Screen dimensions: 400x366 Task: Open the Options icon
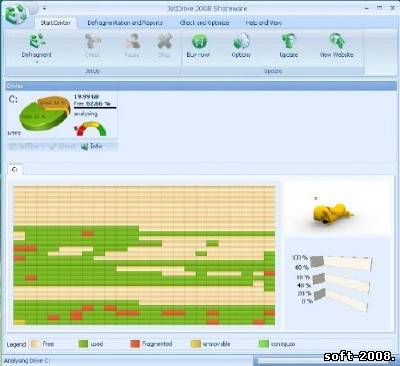pyautogui.click(x=241, y=41)
